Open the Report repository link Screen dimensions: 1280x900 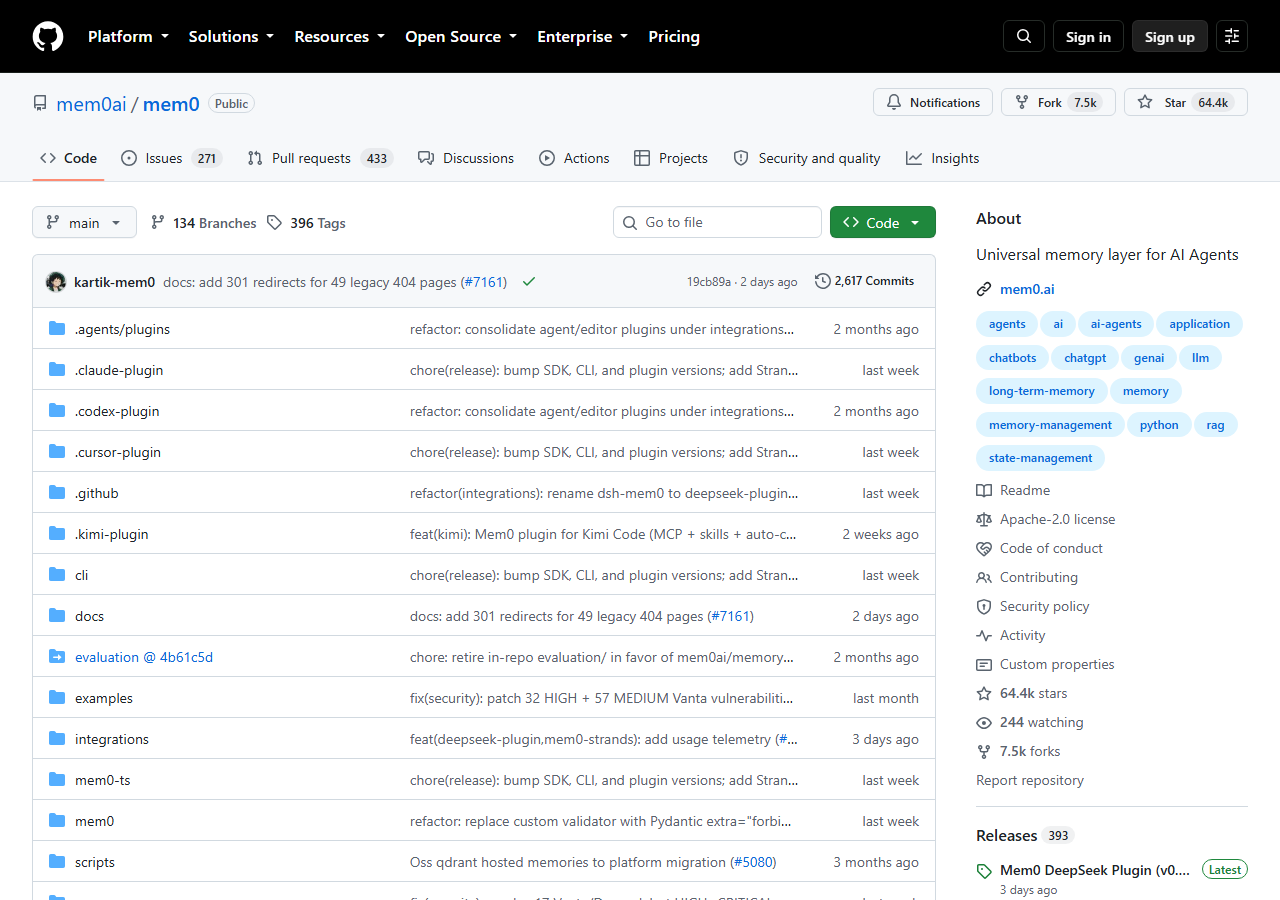pos(1030,780)
